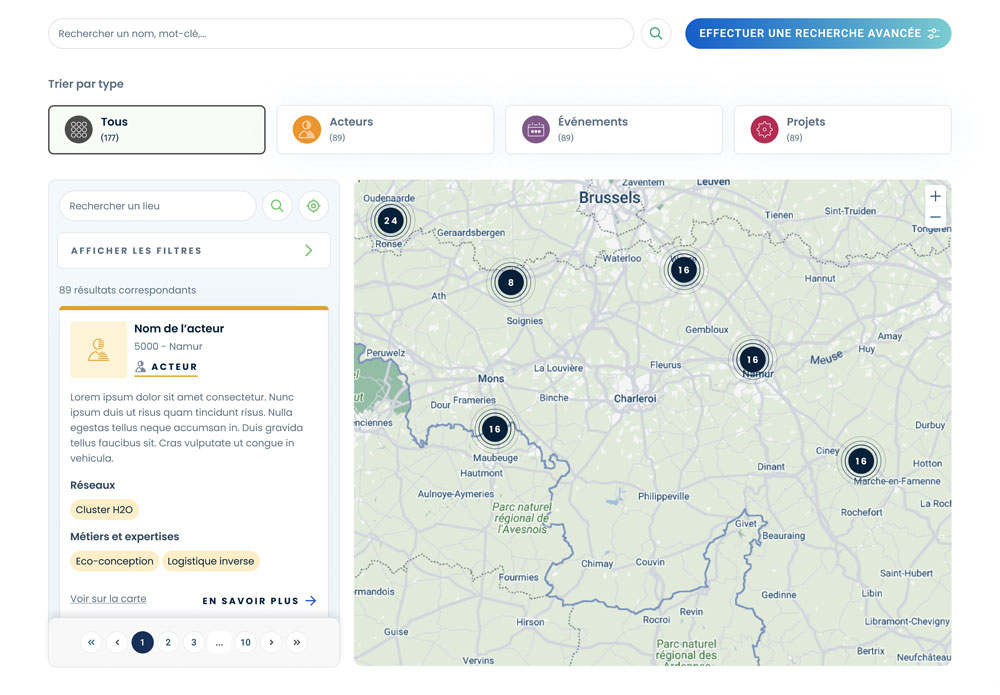Go to results page 3
1000x695 pixels.
[194, 642]
